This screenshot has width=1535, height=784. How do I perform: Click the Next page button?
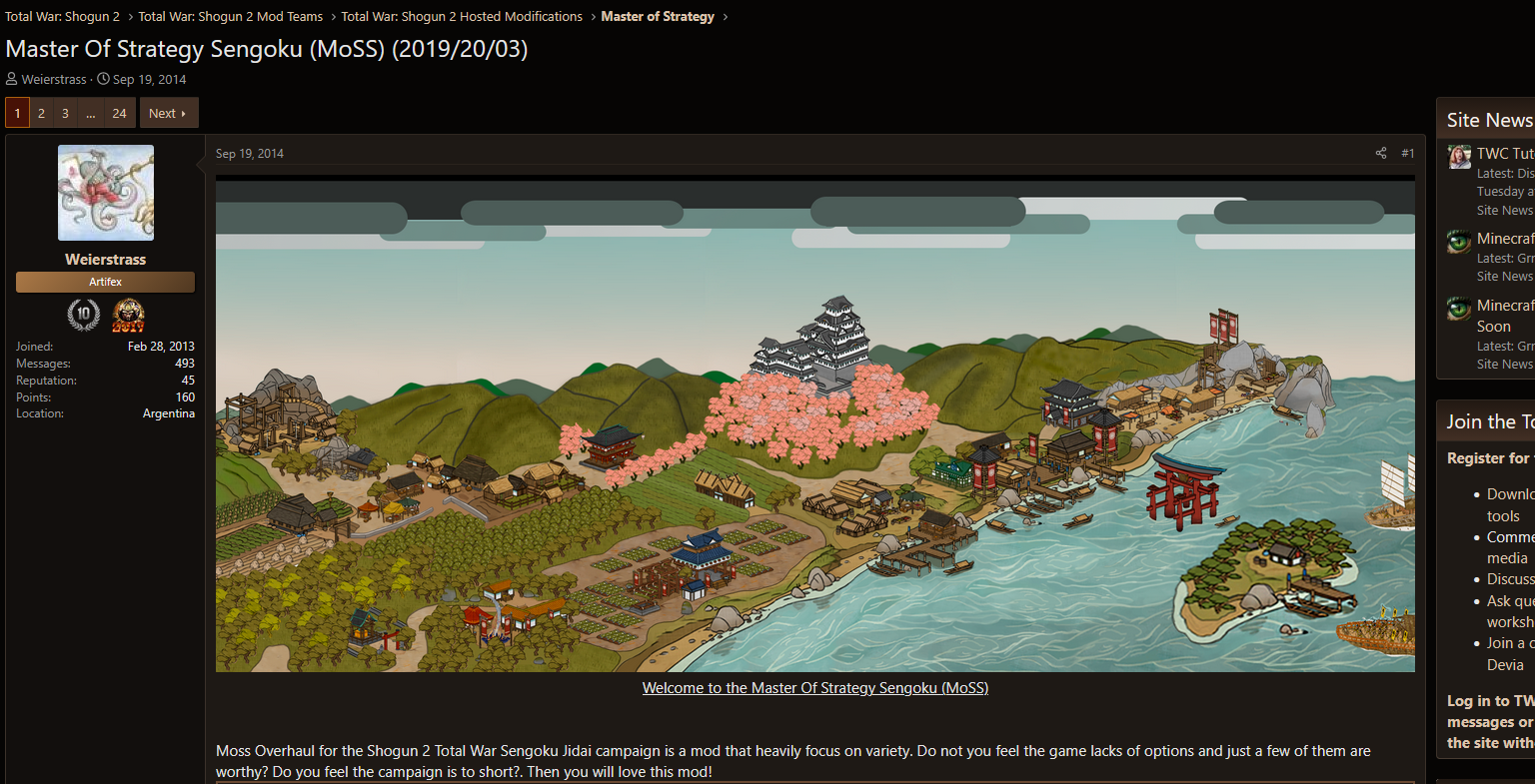click(168, 113)
